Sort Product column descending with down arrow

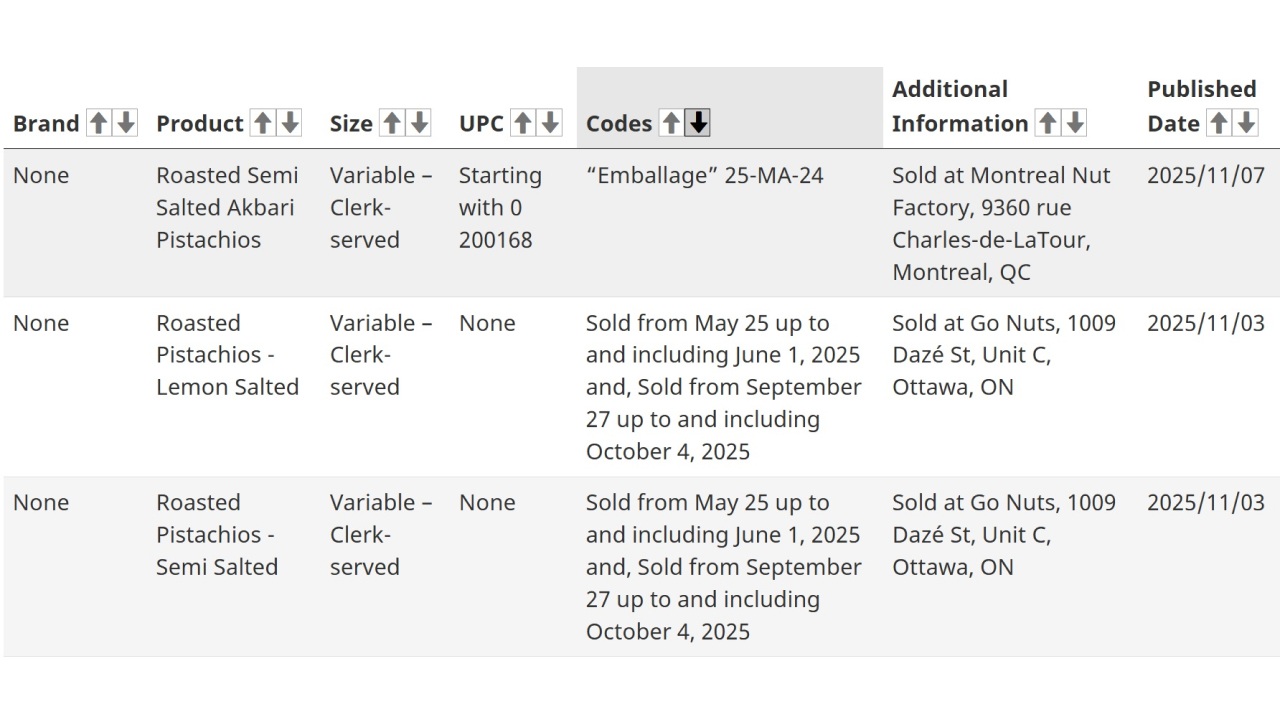pyautogui.click(x=290, y=123)
